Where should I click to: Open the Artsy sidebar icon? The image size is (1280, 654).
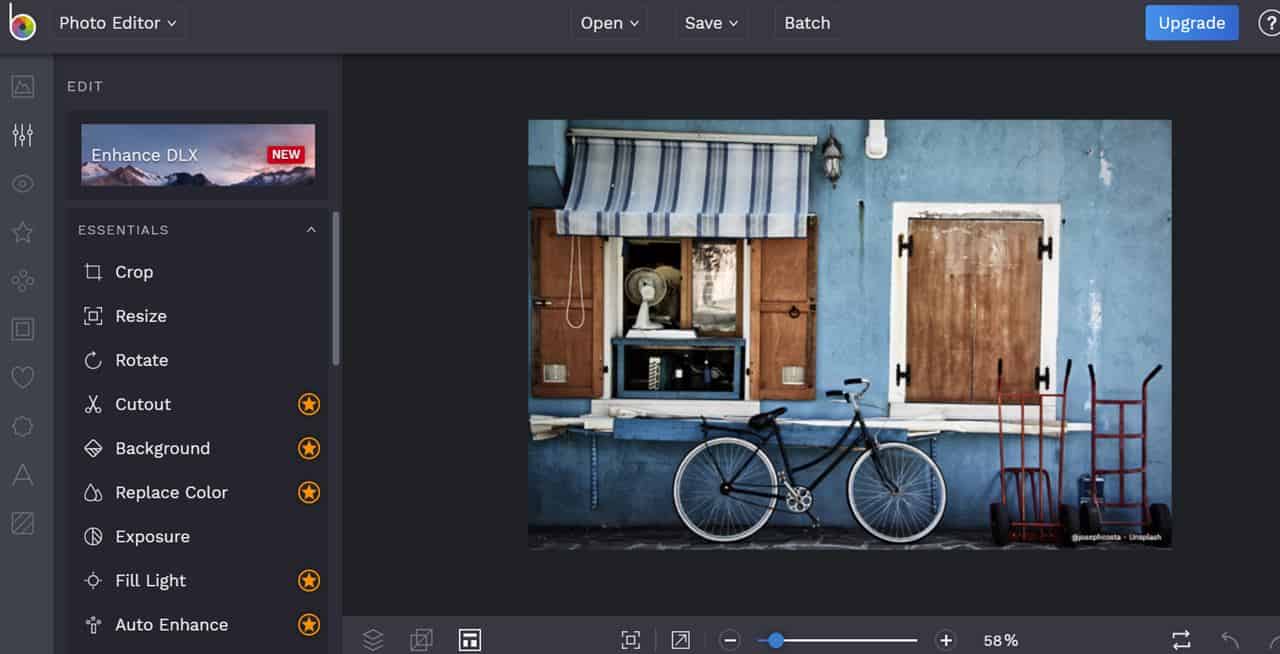(23, 281)
